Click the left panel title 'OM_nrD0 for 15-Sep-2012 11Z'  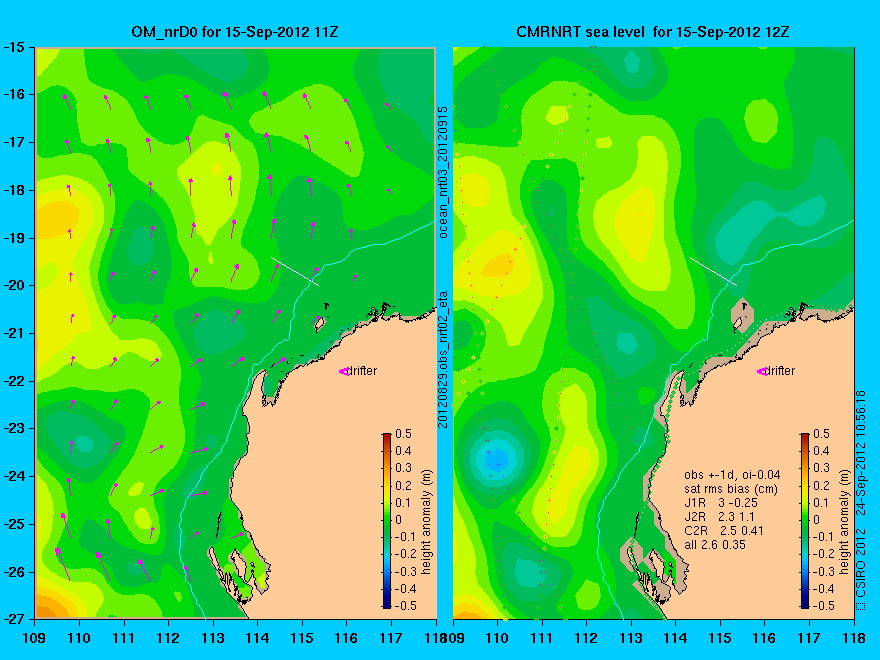[x=235, y=31]
